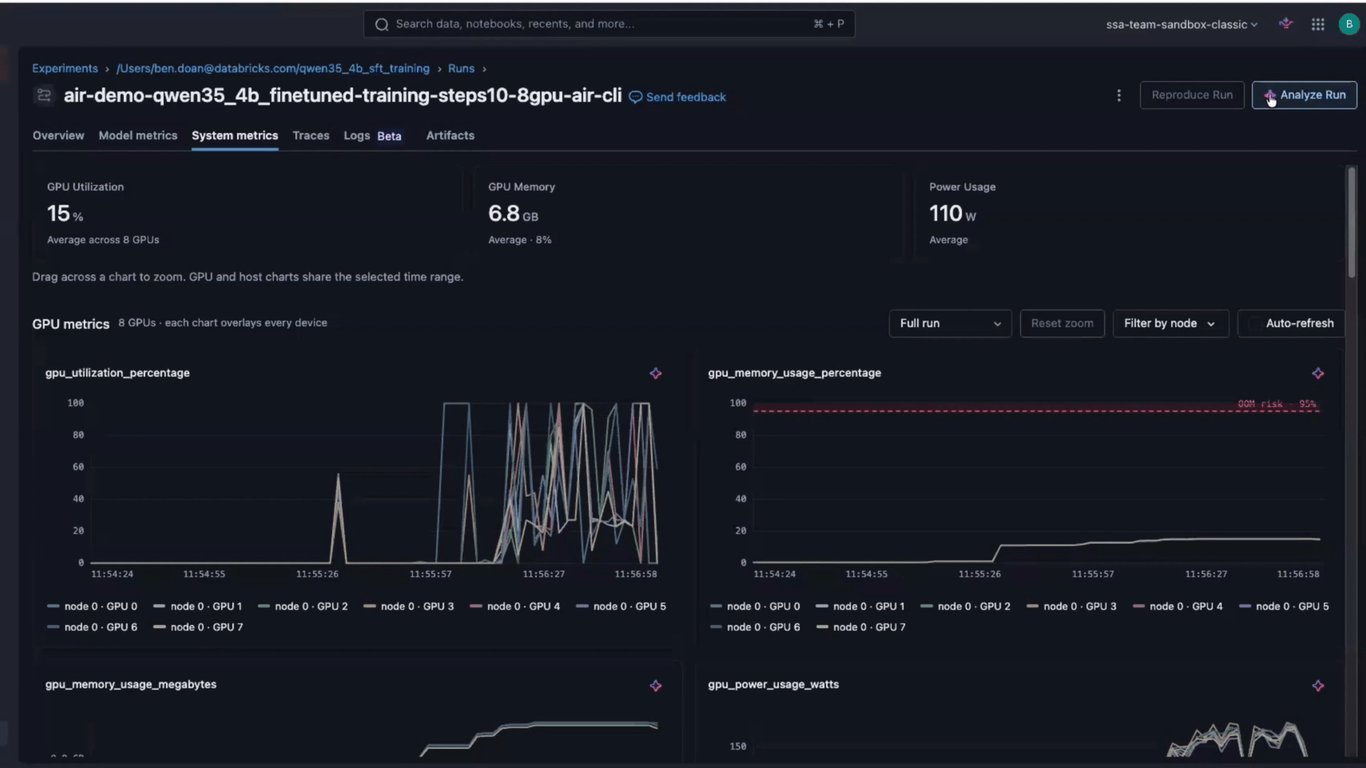Image resolution: width=1366 pixels, height=768 pixels.
Task: Click inside the gpu_memory_usage_percentage chart plot
Action: pyautogui.click(x=1036, y=483)
